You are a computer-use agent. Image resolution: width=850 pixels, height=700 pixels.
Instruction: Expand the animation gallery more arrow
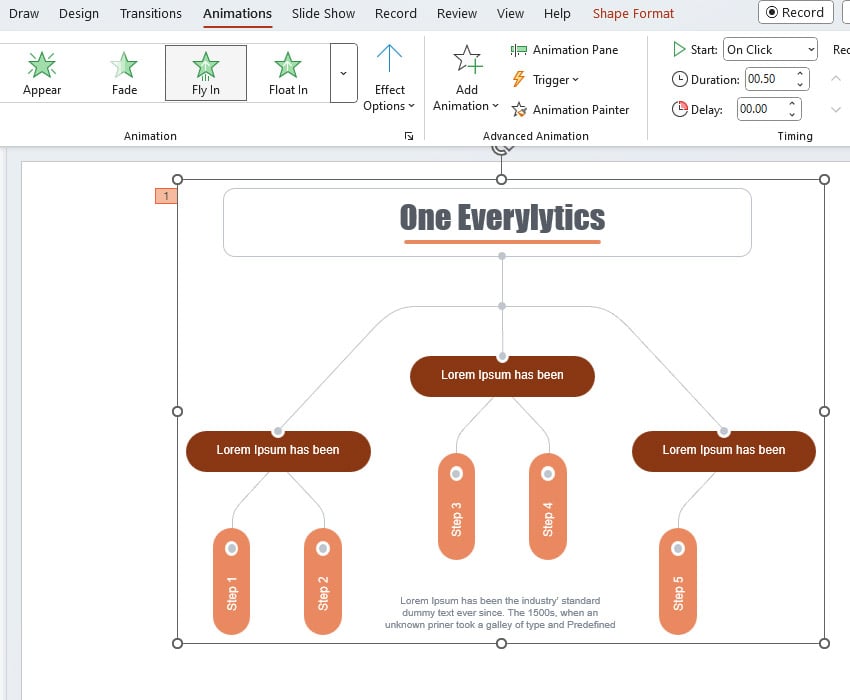[343, 73]
